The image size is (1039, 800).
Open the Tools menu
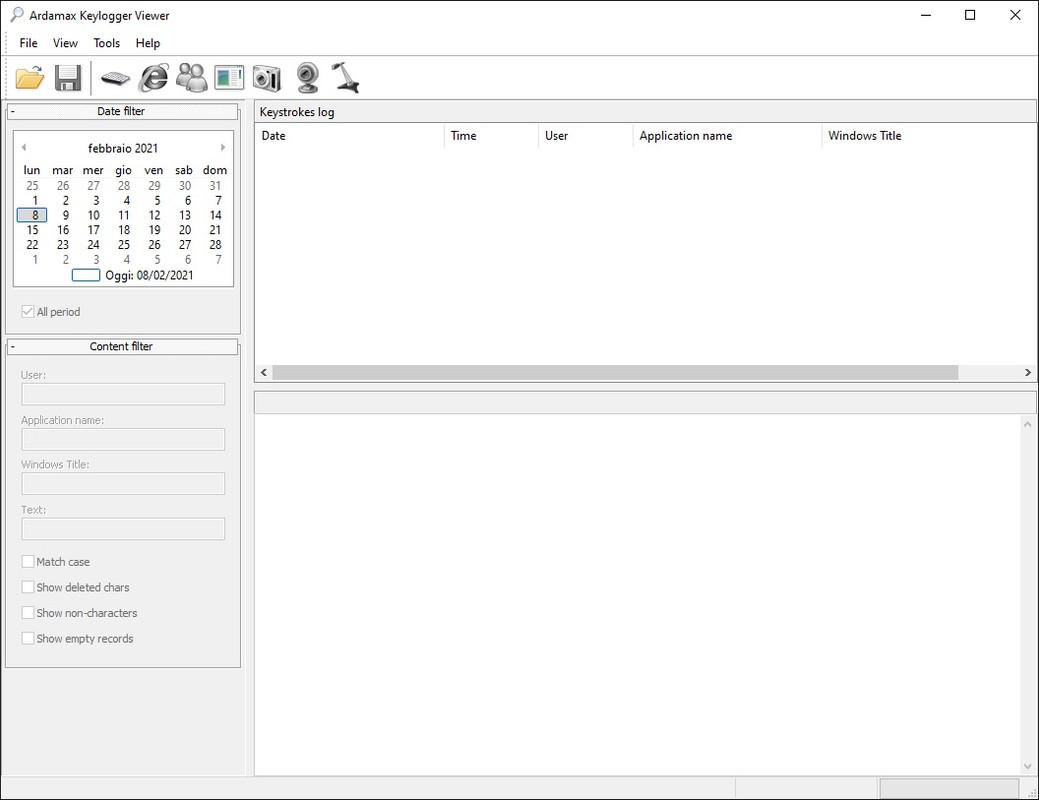tap(107, 43)
